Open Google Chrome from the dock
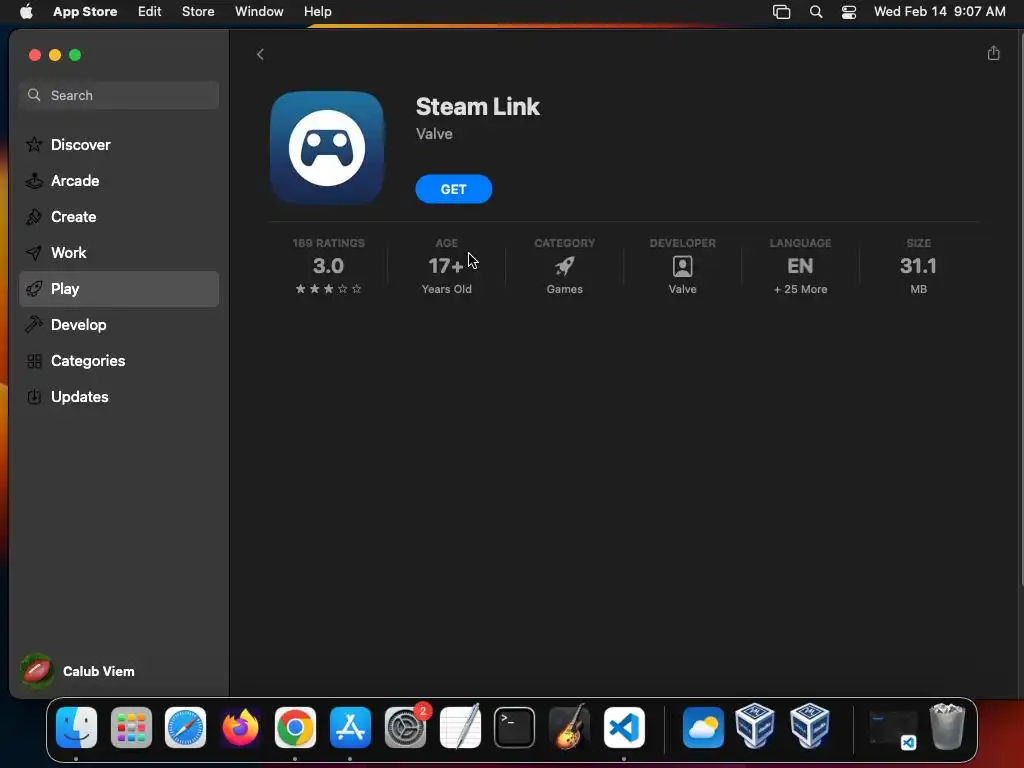The height and width of the screenshot is (768, 1024). click(295, 727)
